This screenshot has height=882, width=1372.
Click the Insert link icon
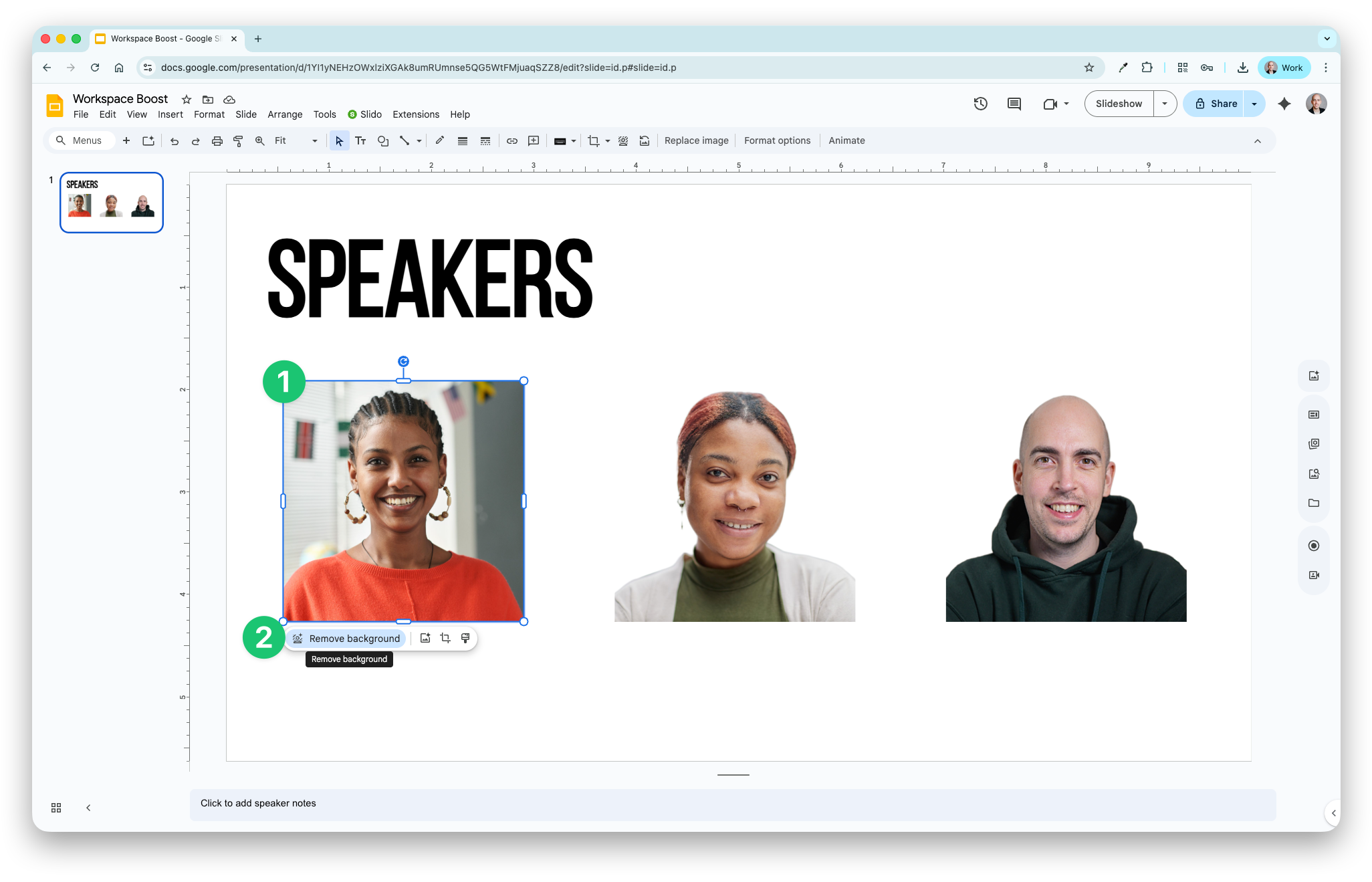pyautogui.click(x=511, y=140)
